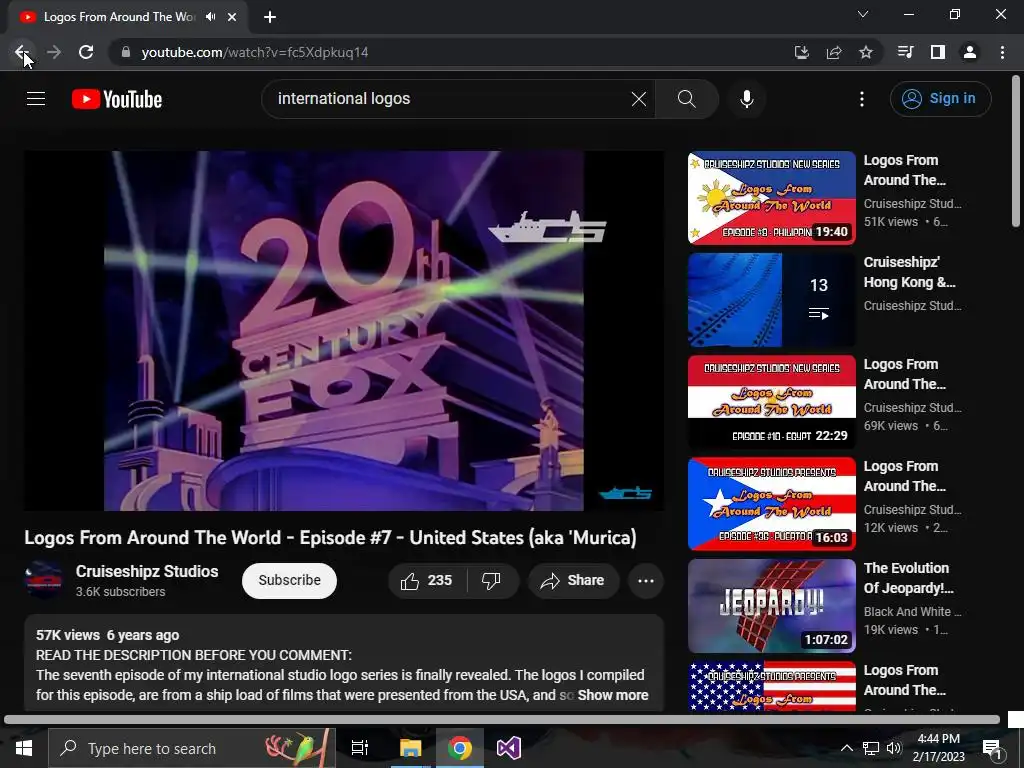Open Chrome three-dot menu
Image resolution: width=1024 pixels, height=768 pixels.
click(x=1002, y=52)
